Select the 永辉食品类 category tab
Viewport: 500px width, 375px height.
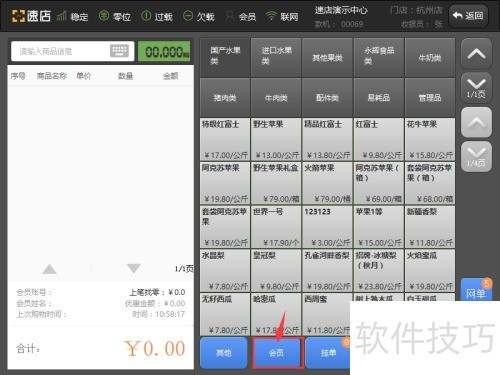[x=379, y=57]
